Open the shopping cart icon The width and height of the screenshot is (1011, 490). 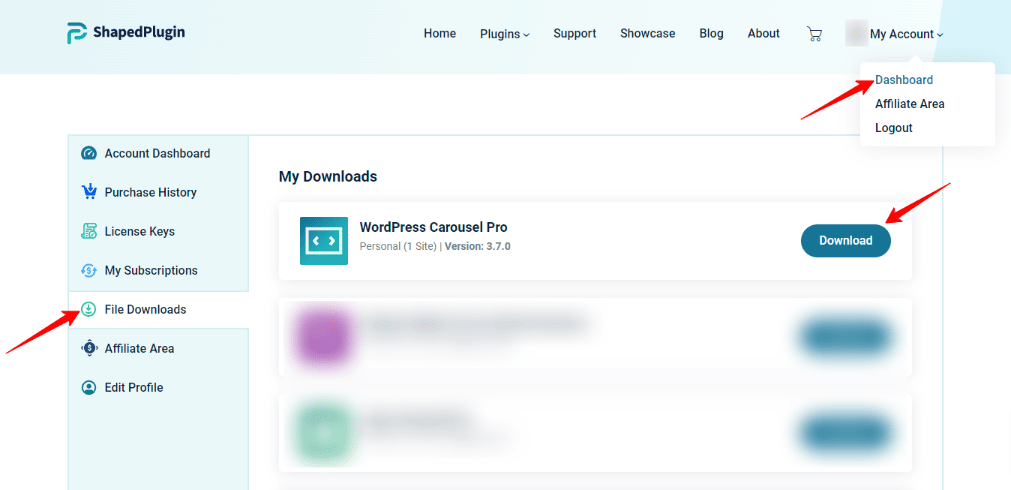814,34
